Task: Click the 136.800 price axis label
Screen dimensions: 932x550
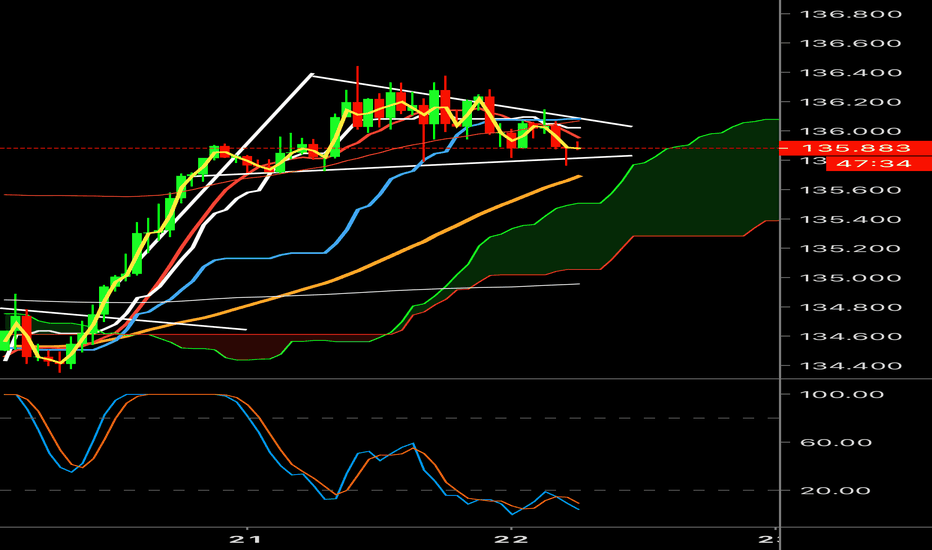Action: pos(851,14)
